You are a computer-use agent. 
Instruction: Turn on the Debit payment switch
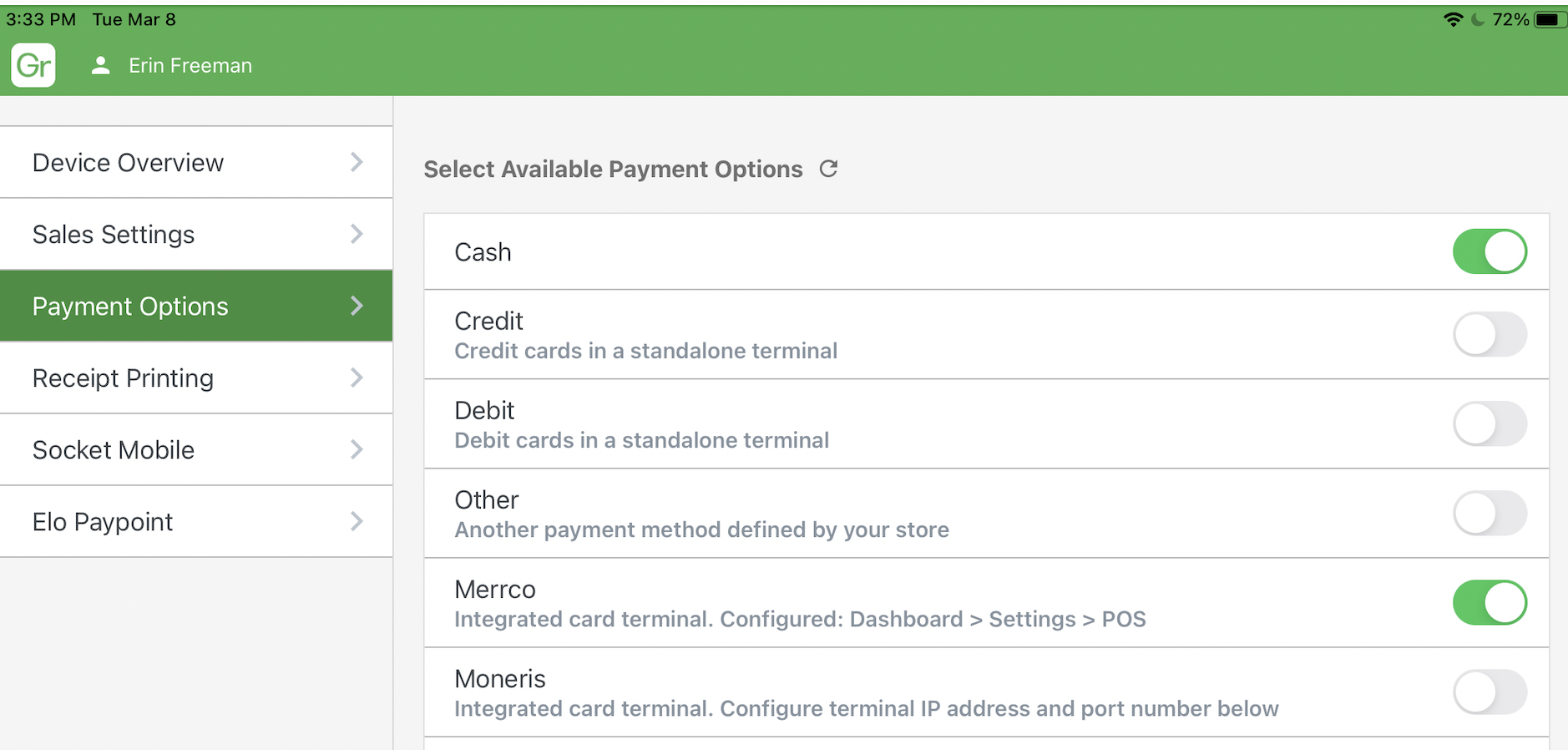[1490, 423]
